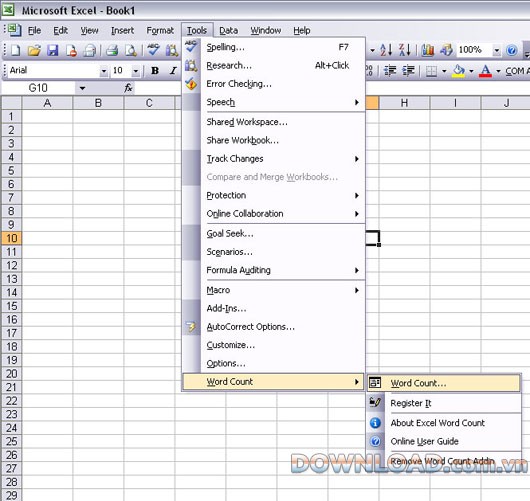Launch the Chart Wizard icon

pyautogui.click(x=428, y=50)
